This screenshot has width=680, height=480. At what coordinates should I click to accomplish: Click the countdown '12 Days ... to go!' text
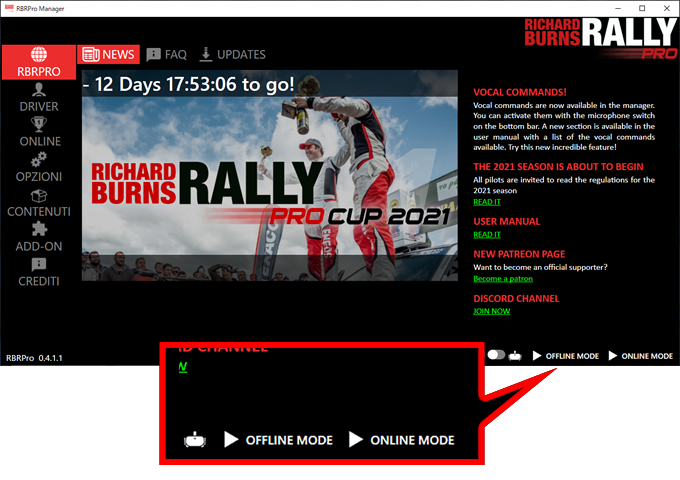pos(189,84)
